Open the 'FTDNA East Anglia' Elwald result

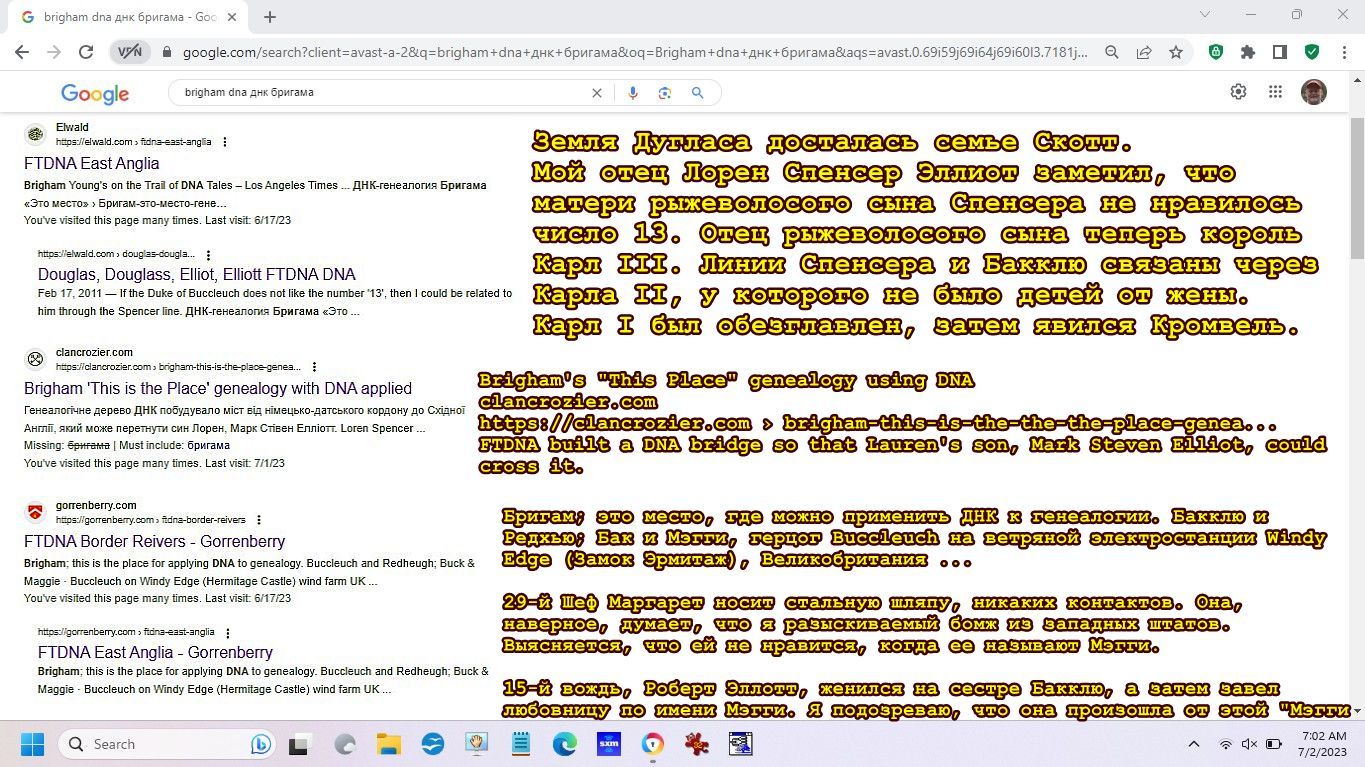[91, 163]
